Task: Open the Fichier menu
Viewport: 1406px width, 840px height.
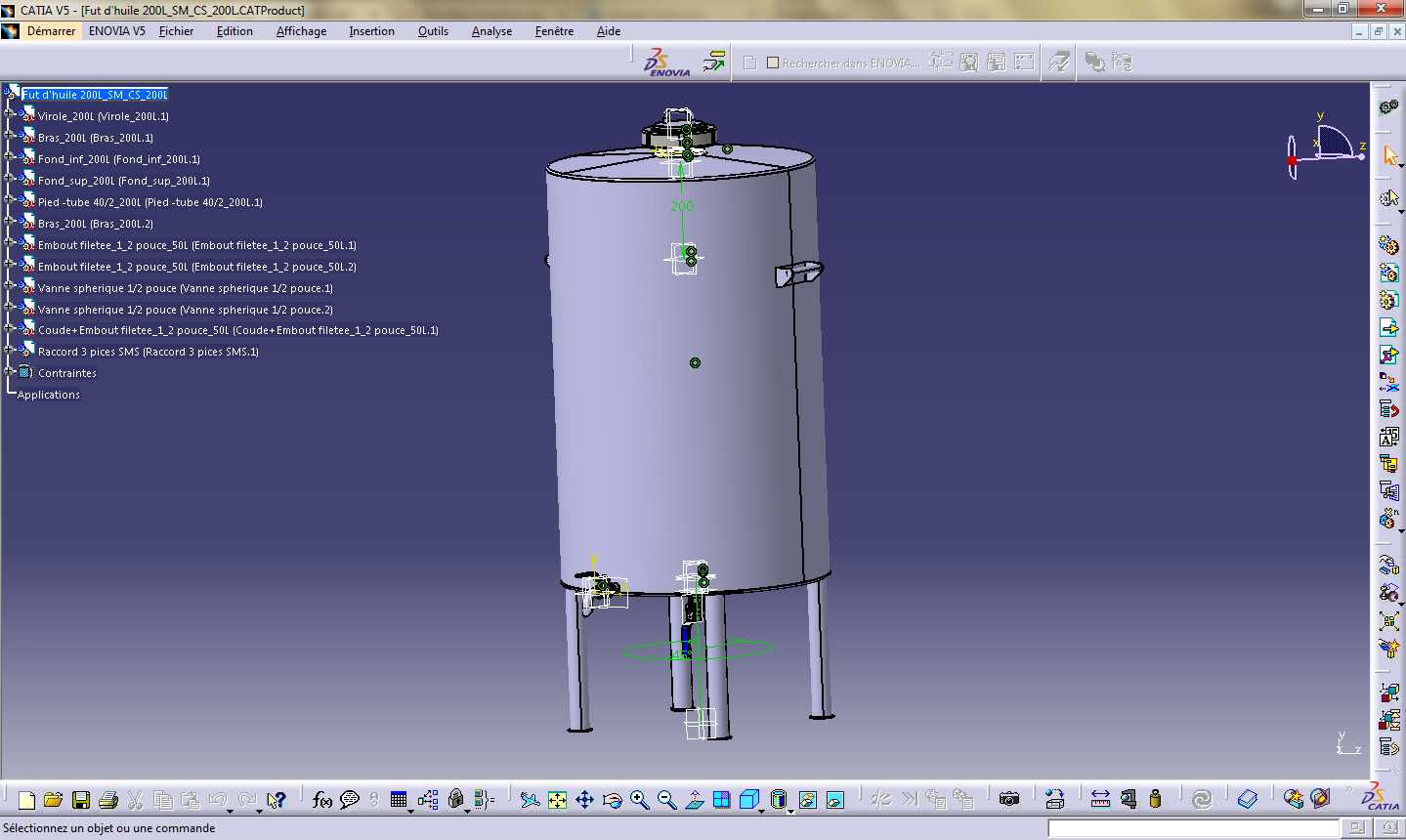Action: coord(176,31)
